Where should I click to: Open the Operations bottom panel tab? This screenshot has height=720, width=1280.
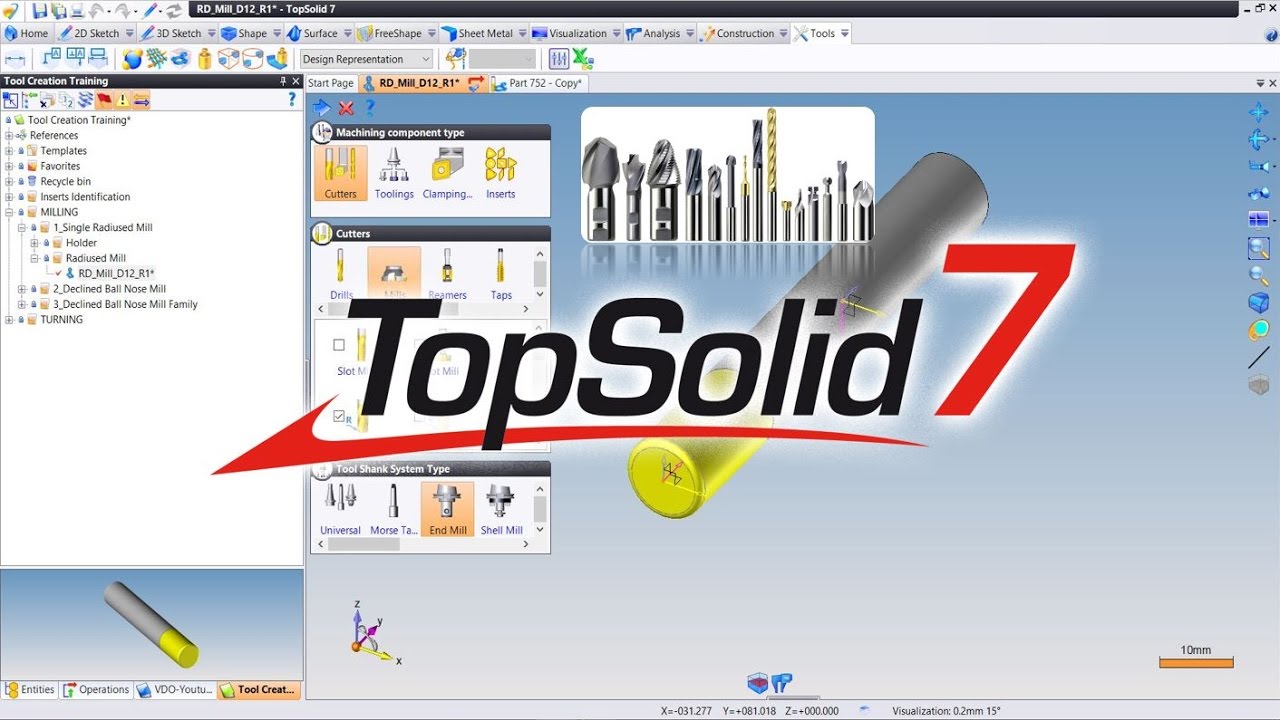[x=96, y=689]
